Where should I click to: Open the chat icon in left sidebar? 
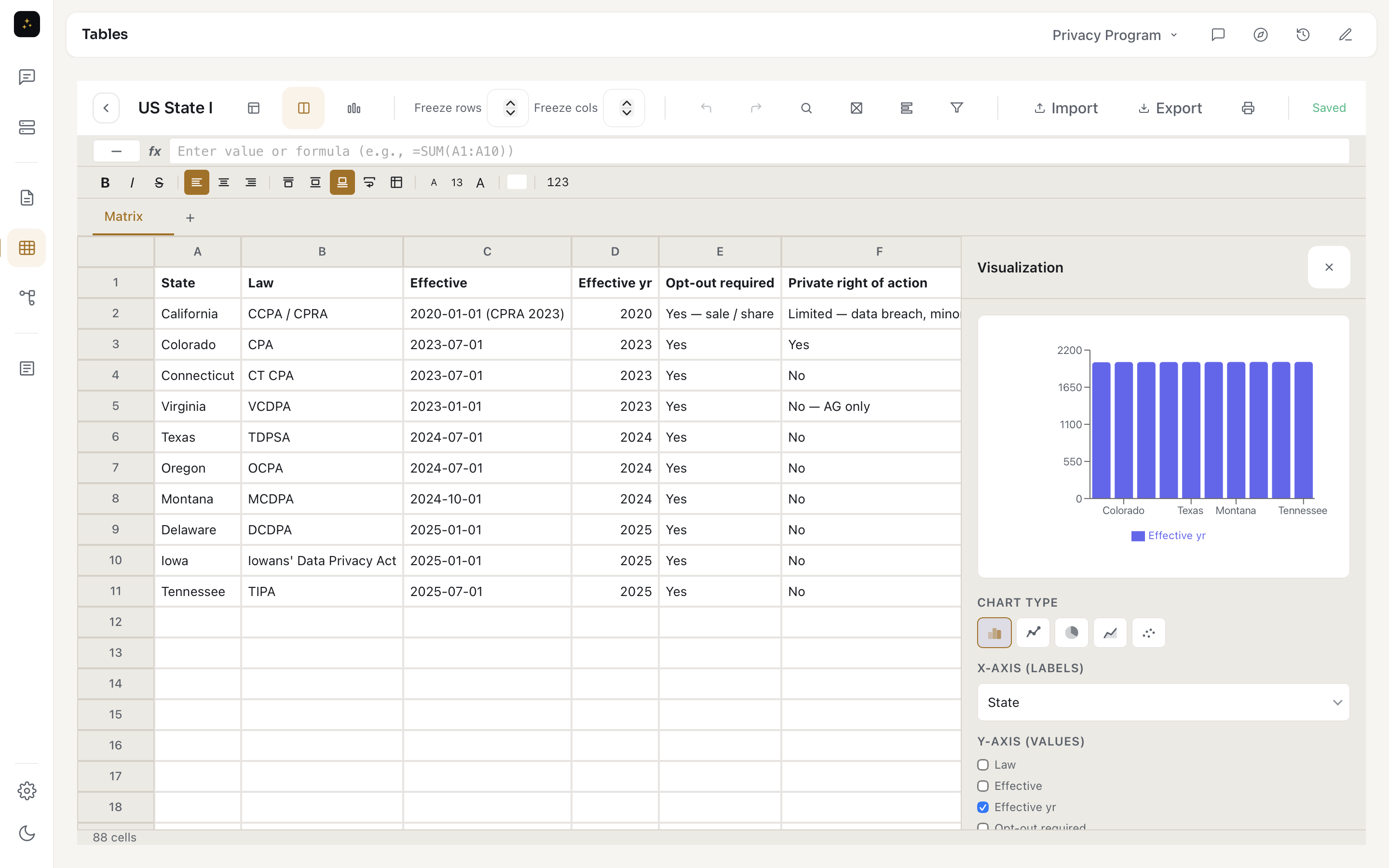click(27, 77)
